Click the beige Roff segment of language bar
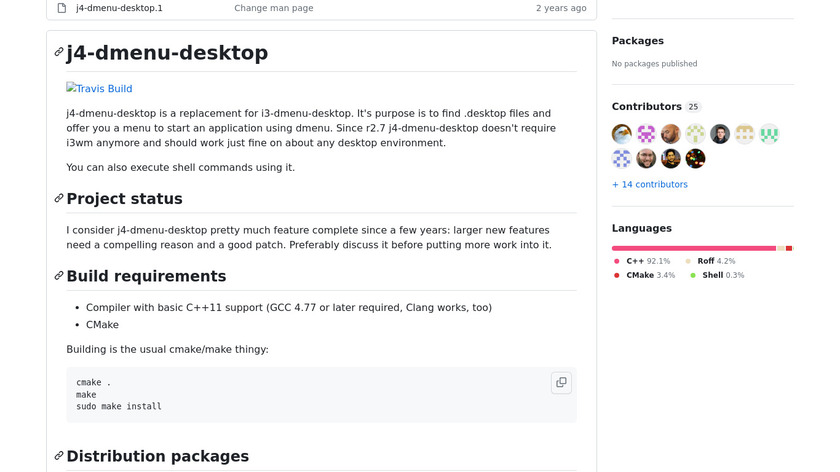The height and width of the screenshot is (472, 840). click(x=781, y=248)
